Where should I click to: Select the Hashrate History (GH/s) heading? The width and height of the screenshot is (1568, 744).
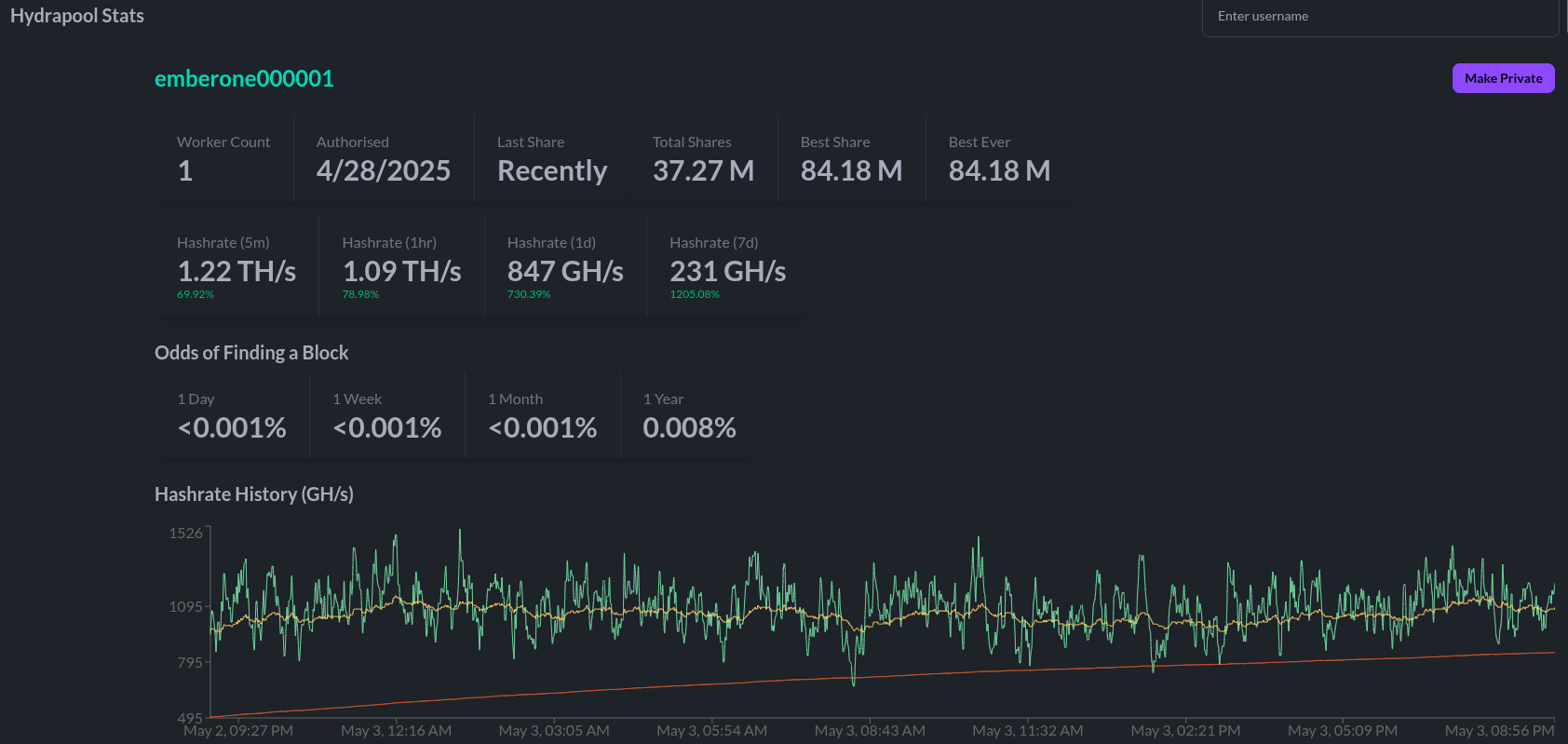[254, 494]
